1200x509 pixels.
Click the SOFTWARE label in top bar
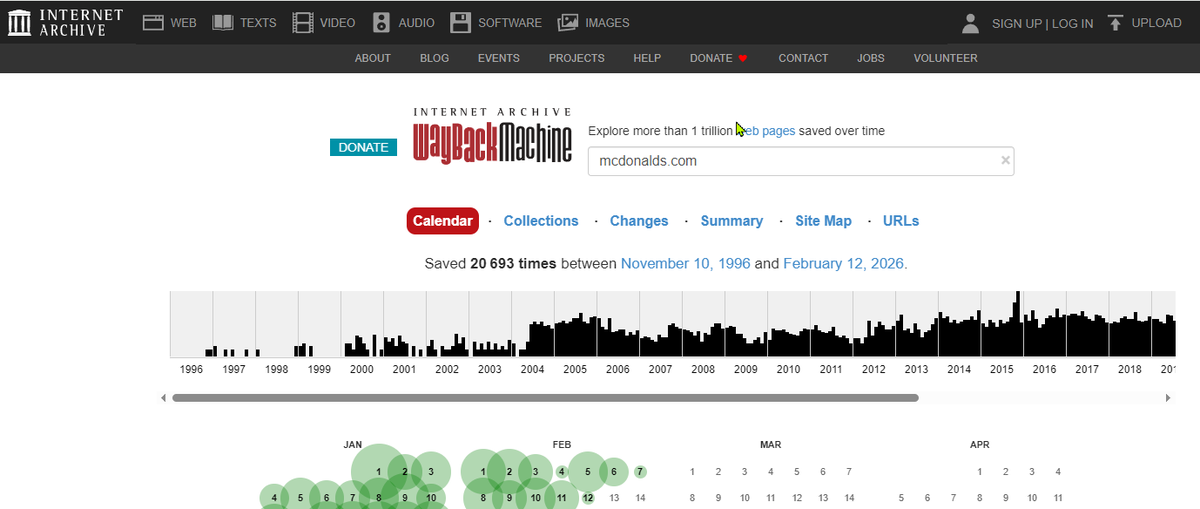click(510, 22)
